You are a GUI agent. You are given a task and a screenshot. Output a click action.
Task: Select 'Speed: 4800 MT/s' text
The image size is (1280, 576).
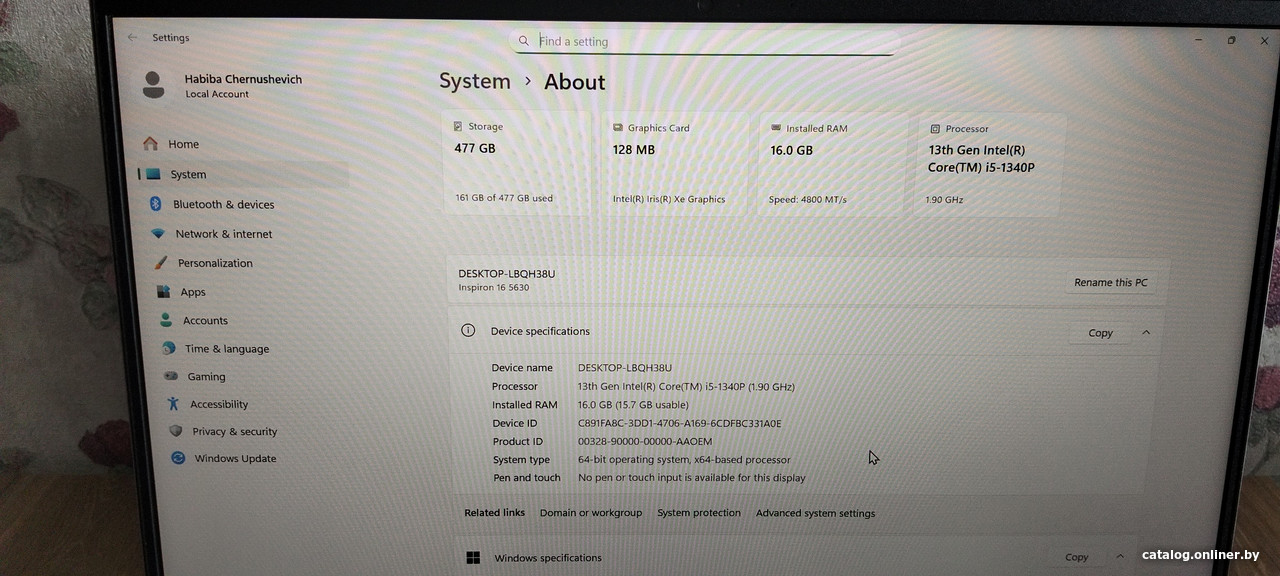pos(808,200)
